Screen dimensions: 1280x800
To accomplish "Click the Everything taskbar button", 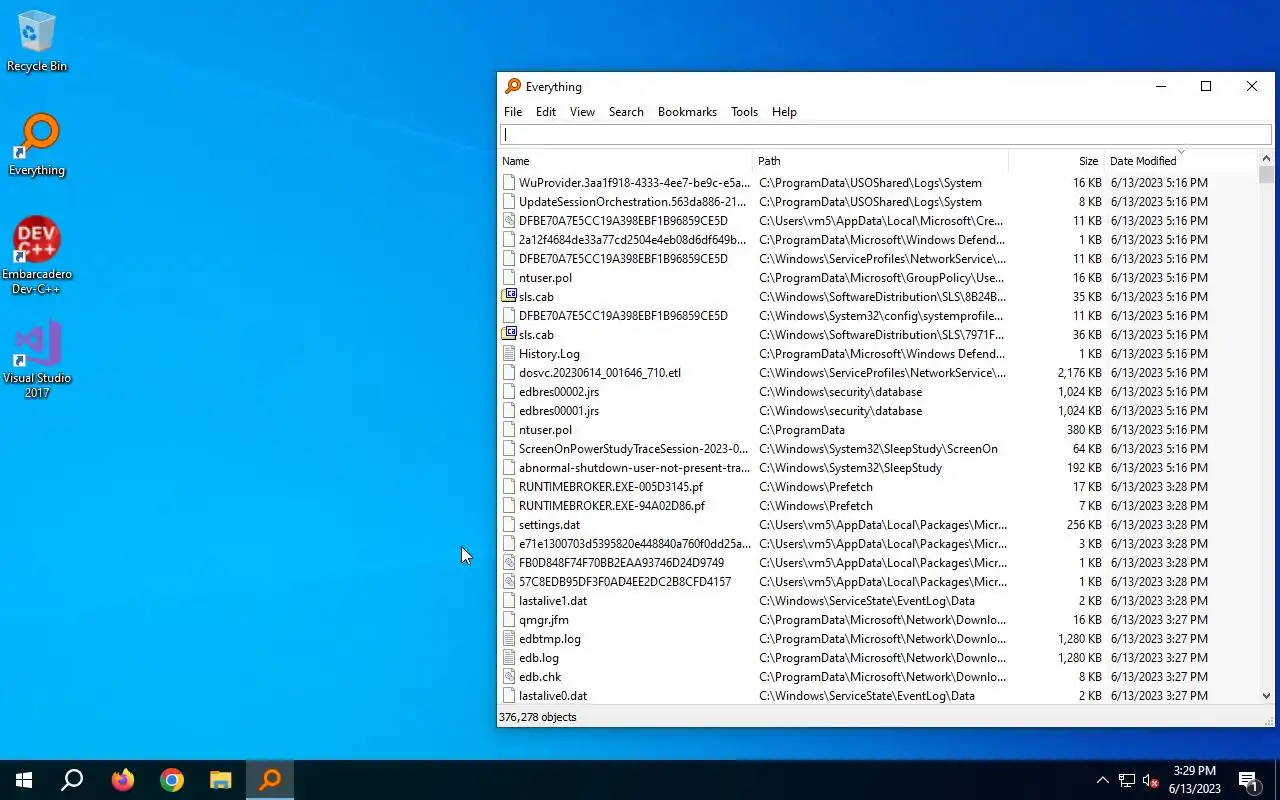I will point(270,780).
